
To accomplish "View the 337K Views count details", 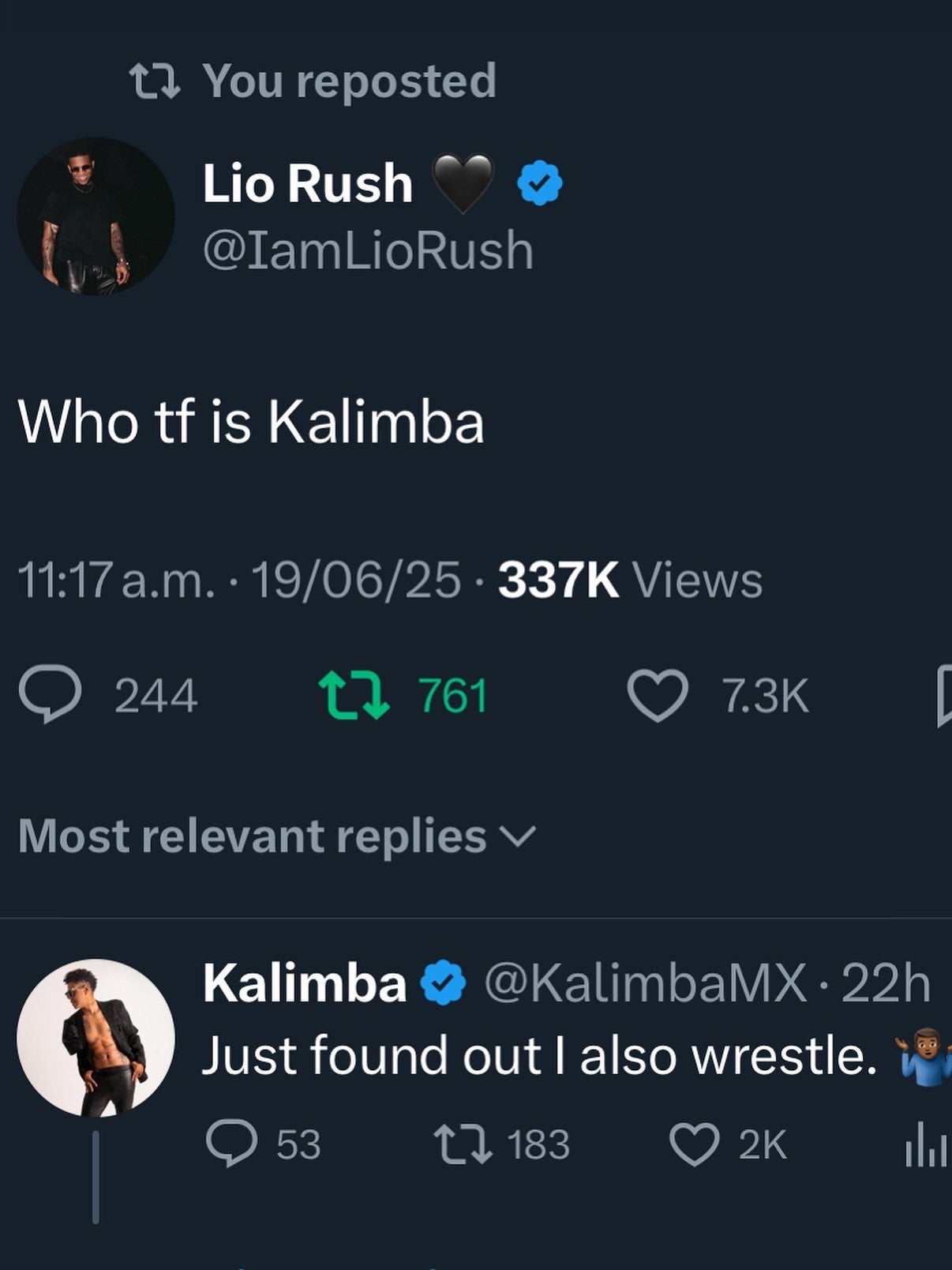I will tap(630, 581).
